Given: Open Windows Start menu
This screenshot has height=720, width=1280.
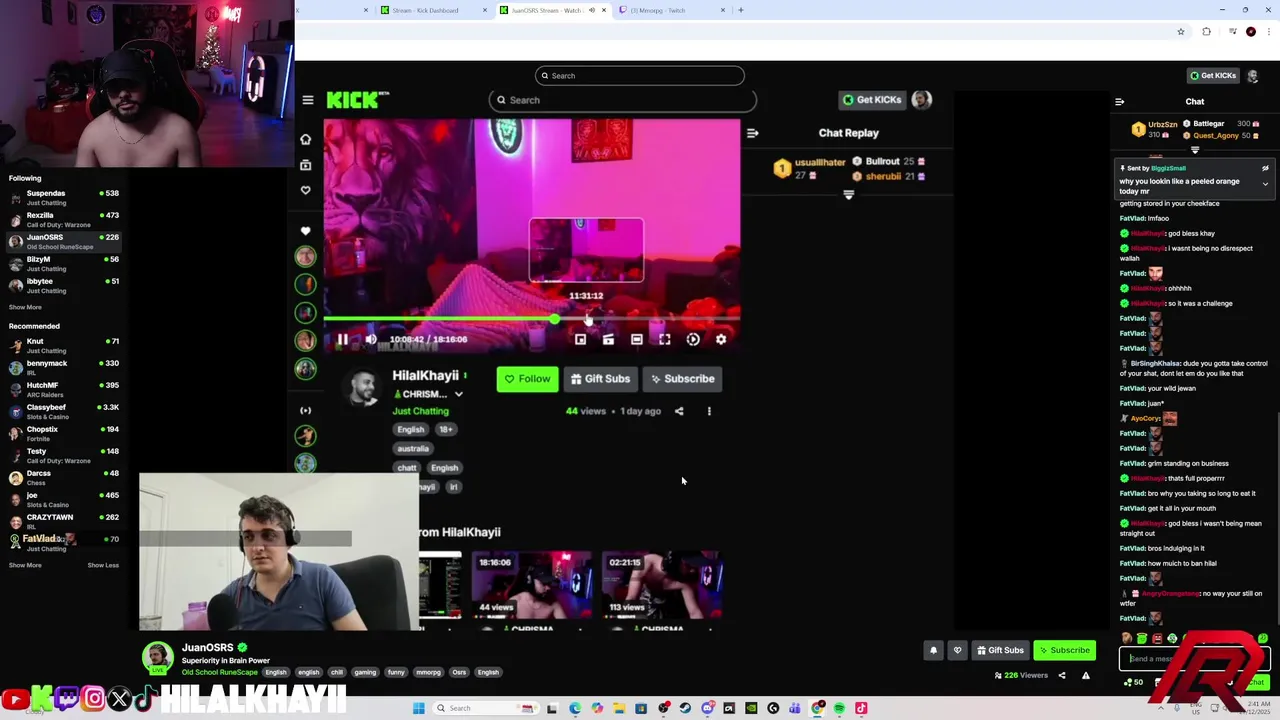Looking at the screenshot, I should pyautogui.click(x=419, y=708).
